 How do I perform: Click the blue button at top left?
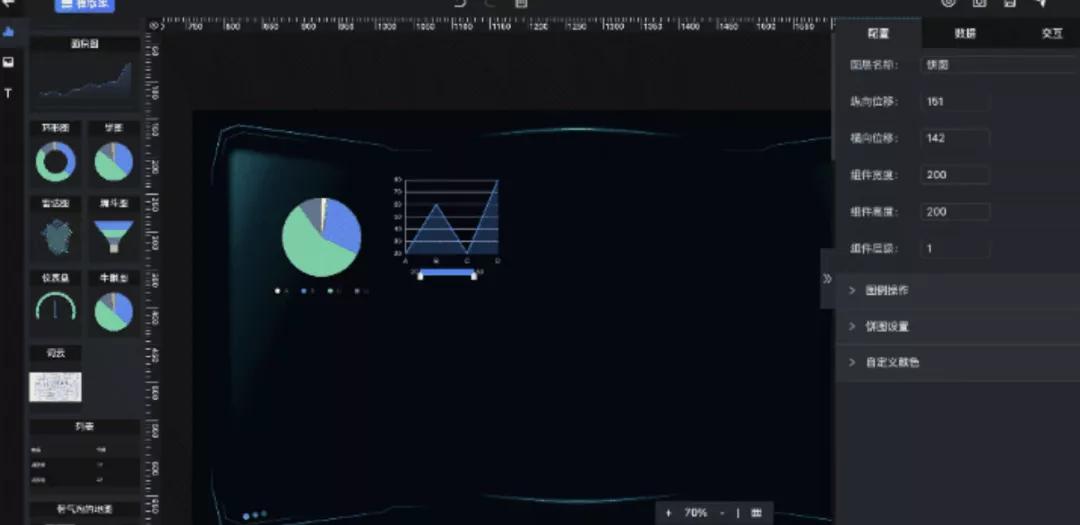tap(84, 5)
